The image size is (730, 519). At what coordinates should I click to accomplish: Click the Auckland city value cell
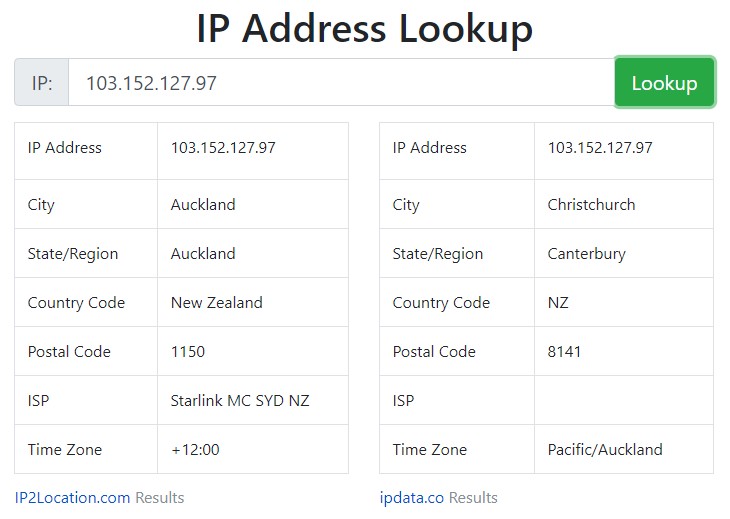tap(253, 204)
